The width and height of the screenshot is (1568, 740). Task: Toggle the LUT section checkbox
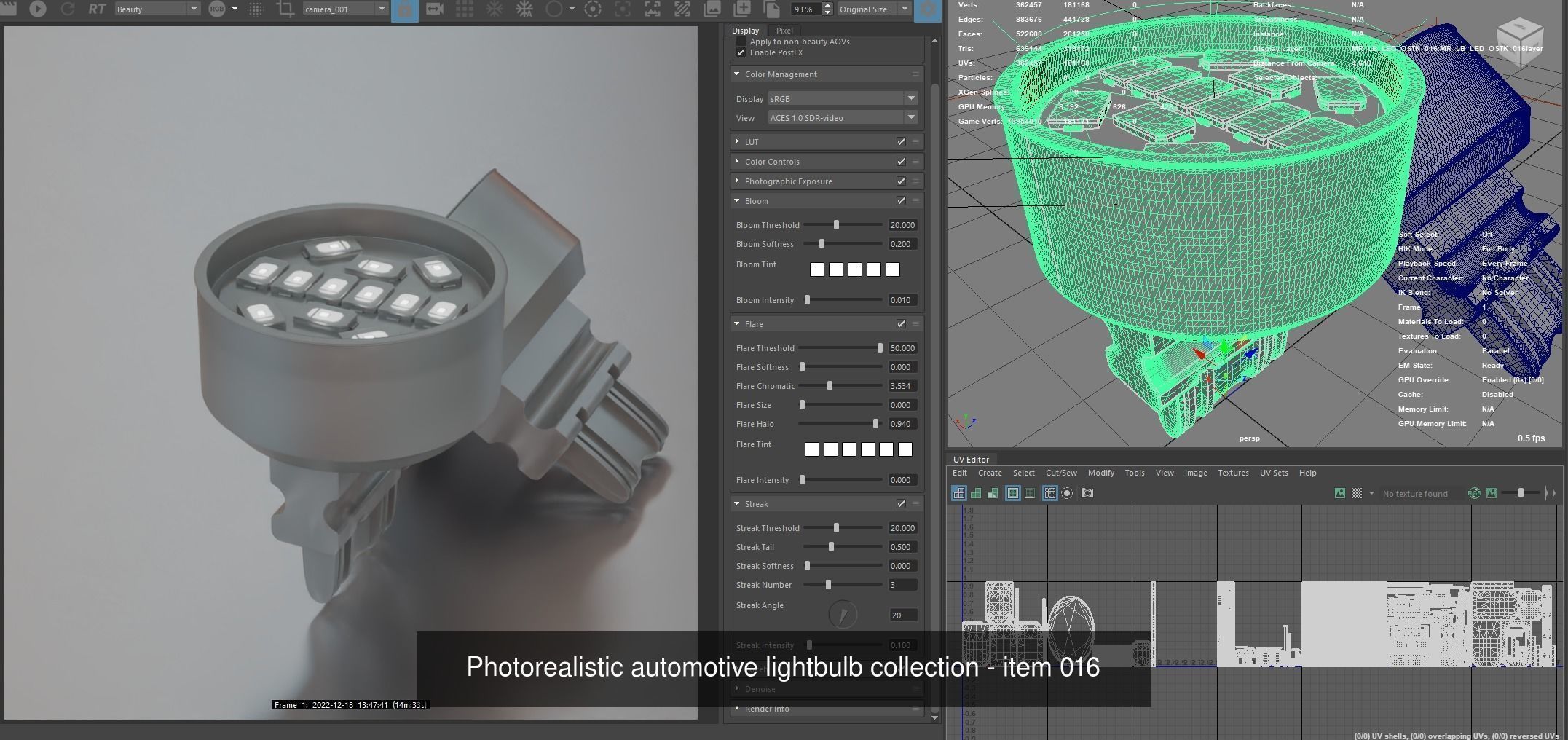point(901,142)
